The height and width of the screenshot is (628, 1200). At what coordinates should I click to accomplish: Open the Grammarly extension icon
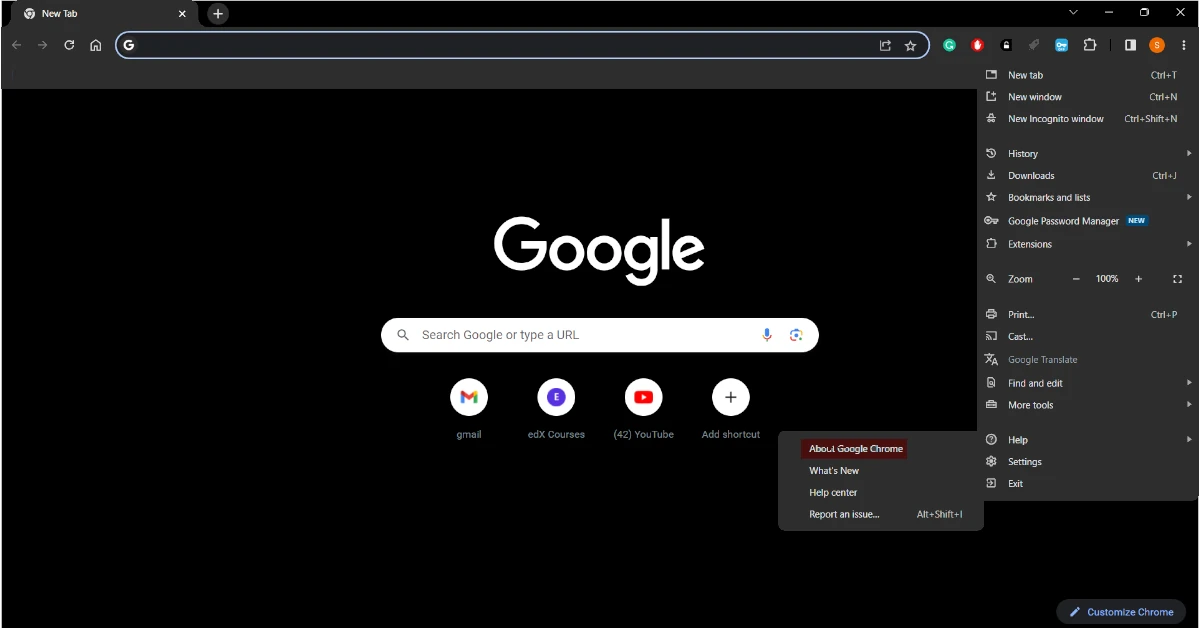point(950,45)
